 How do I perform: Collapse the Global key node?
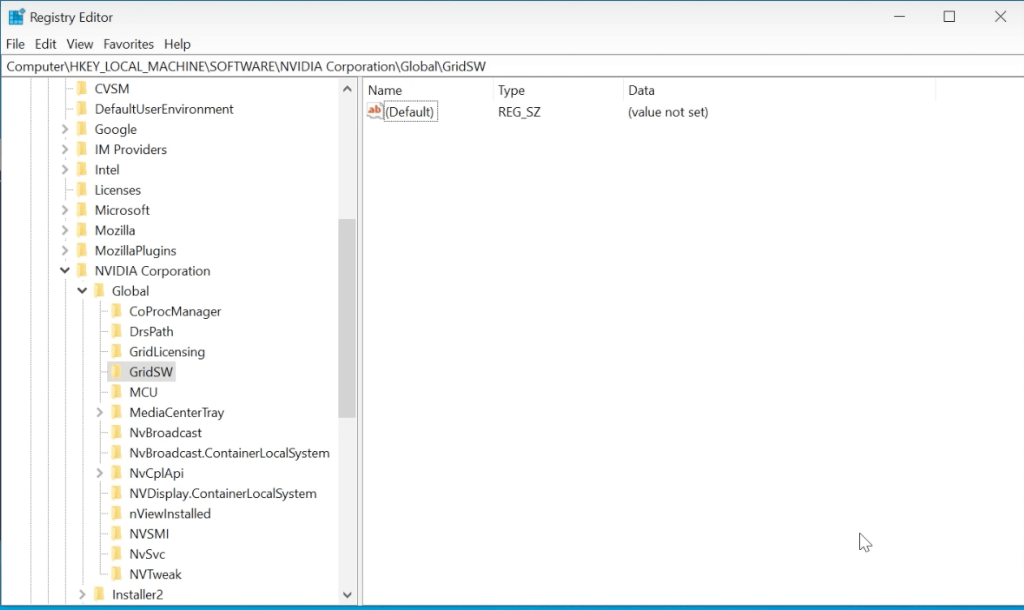pos(82,291)
